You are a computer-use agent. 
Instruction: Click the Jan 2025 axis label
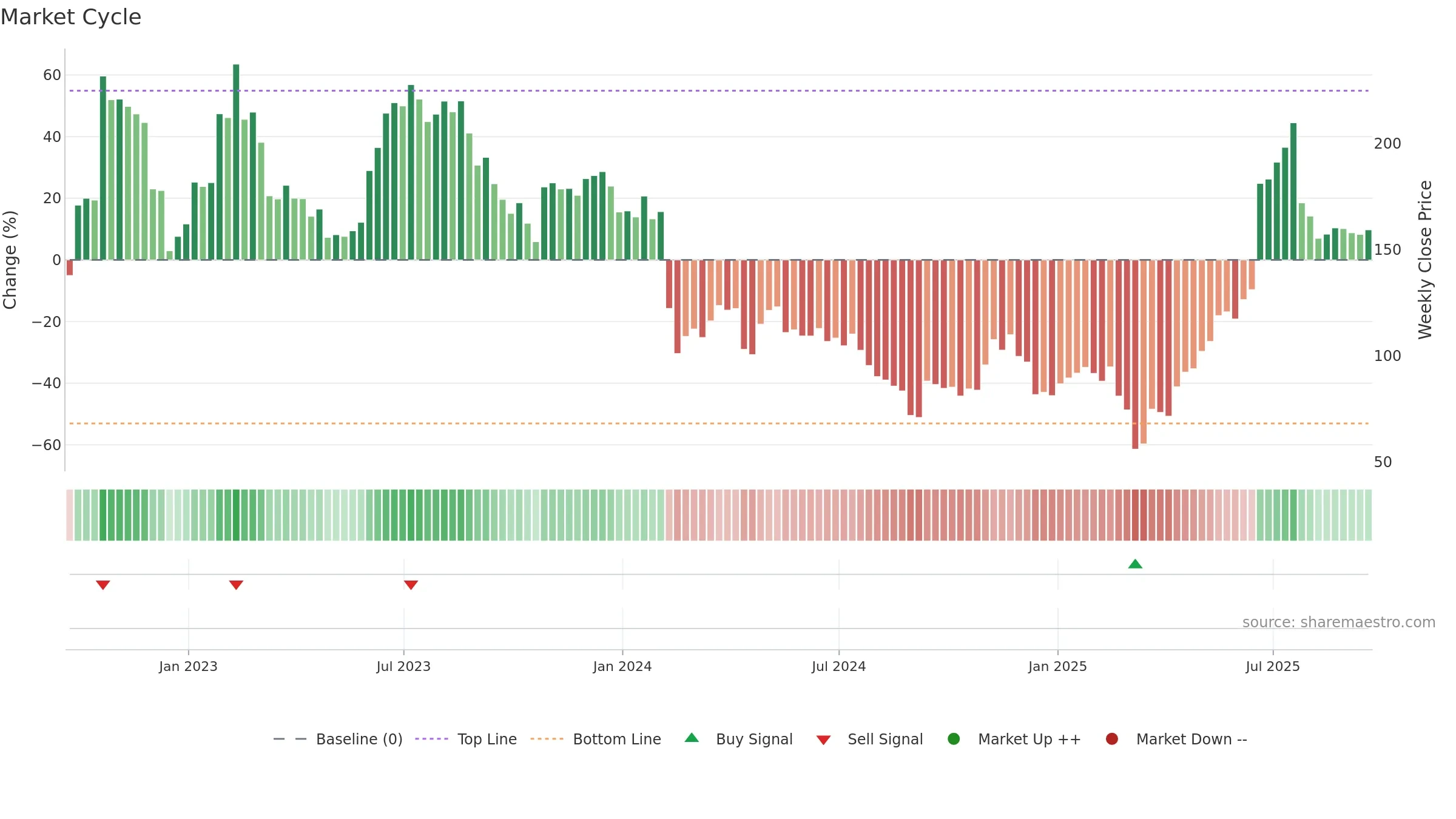pos(1057,666)
